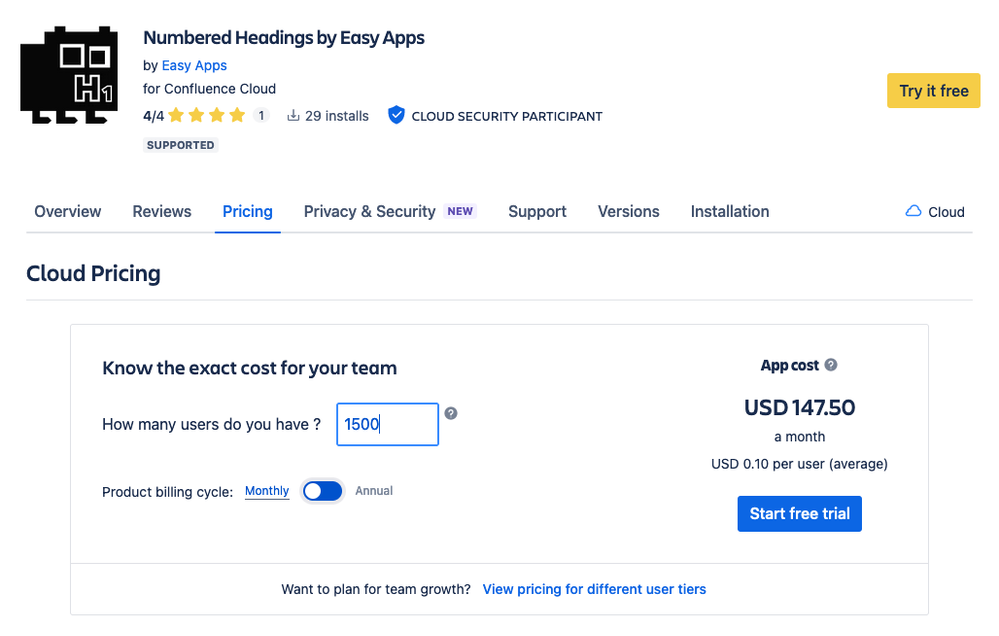This screenshot has height=636, width=999.
Task: Click the Try it free button
Action: click(933, 91)
